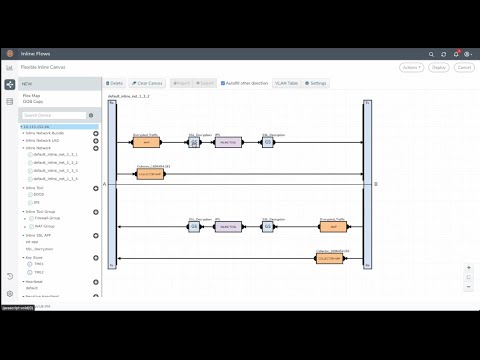480x360 pixels.
Task: Select second key store entry
Action: pos(39,272)
